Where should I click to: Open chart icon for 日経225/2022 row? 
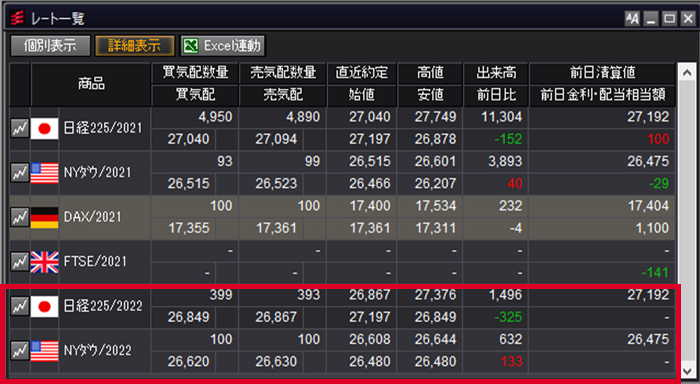[x=20, y=306]
